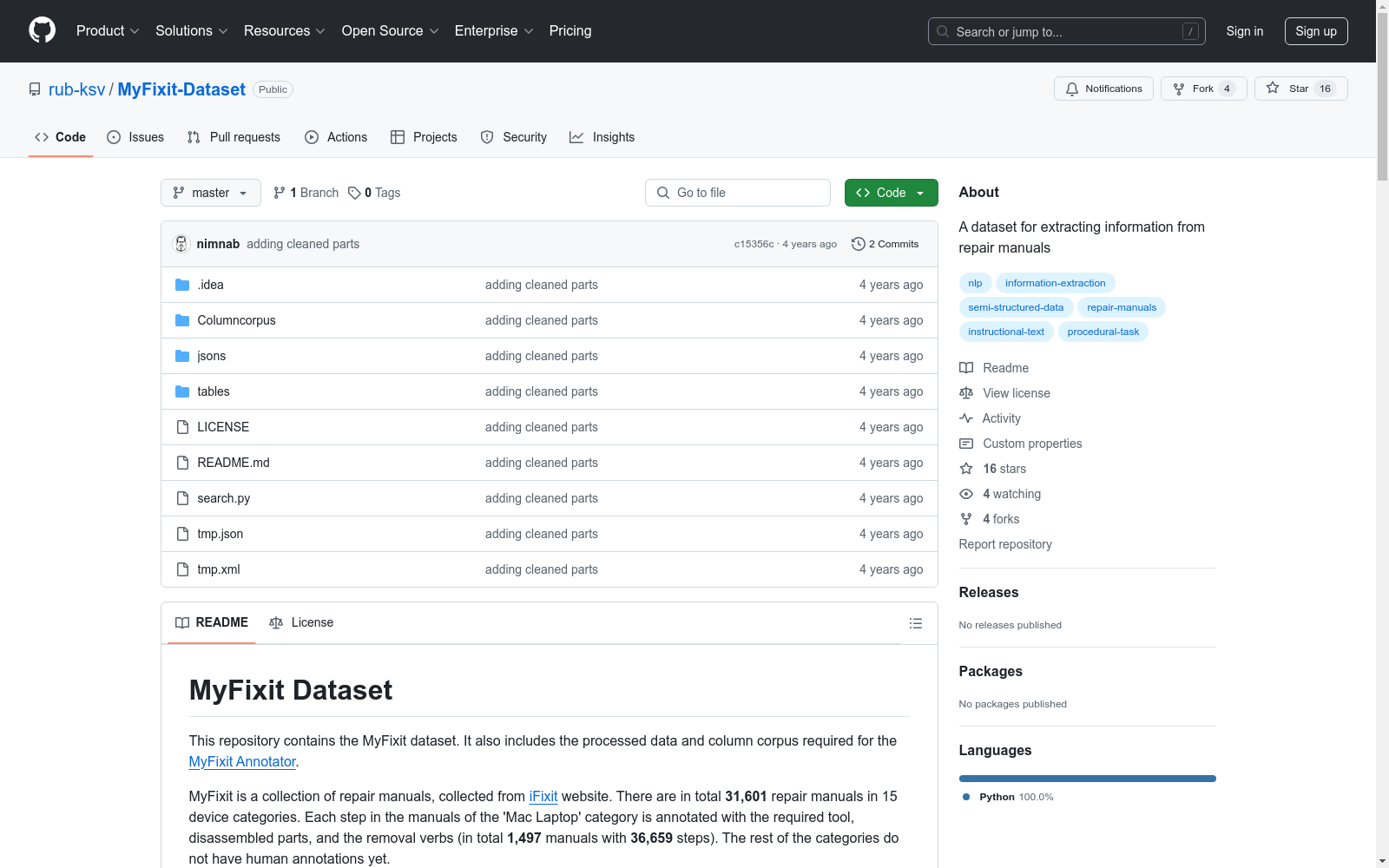Click the Columncorpus folder icon
1389x868 pixels.
182,320
